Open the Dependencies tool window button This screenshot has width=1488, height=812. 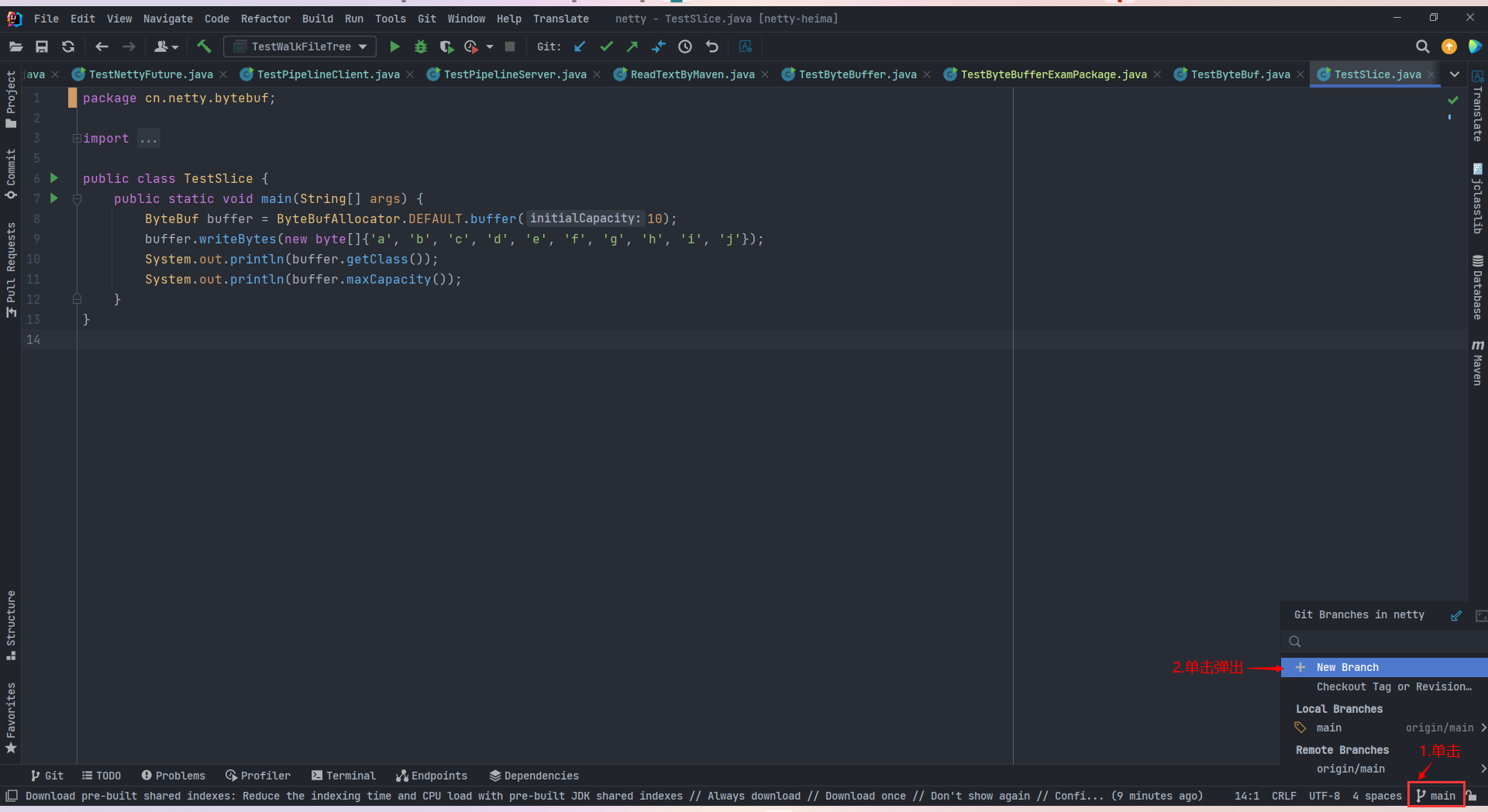[534, 776]
